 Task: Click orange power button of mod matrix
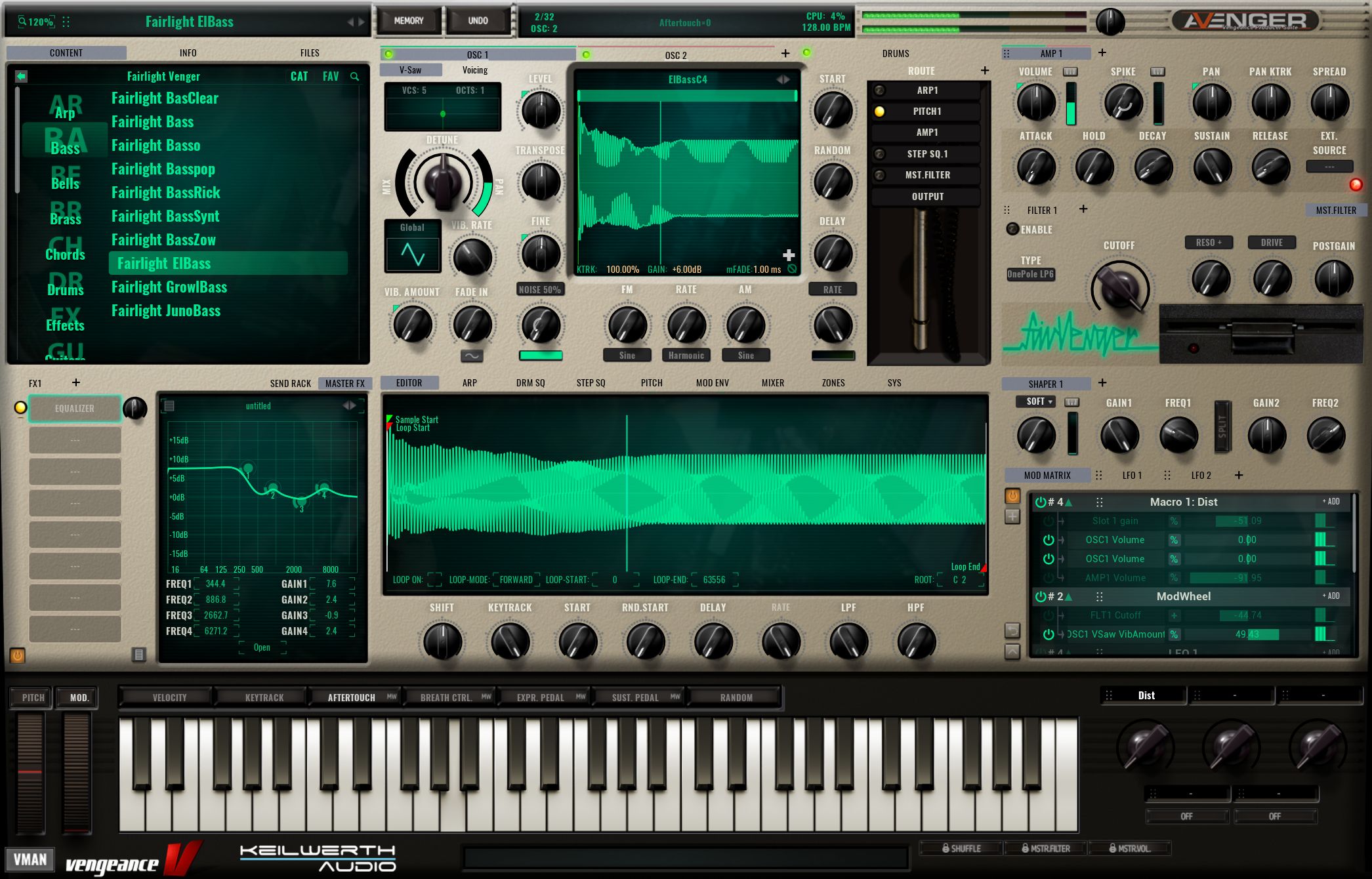pos(1012,496)
